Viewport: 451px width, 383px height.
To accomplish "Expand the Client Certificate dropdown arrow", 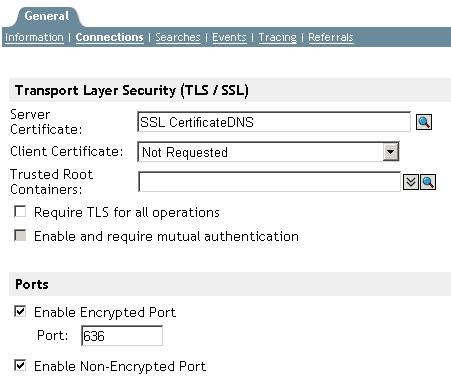I will tap(390, 152).
